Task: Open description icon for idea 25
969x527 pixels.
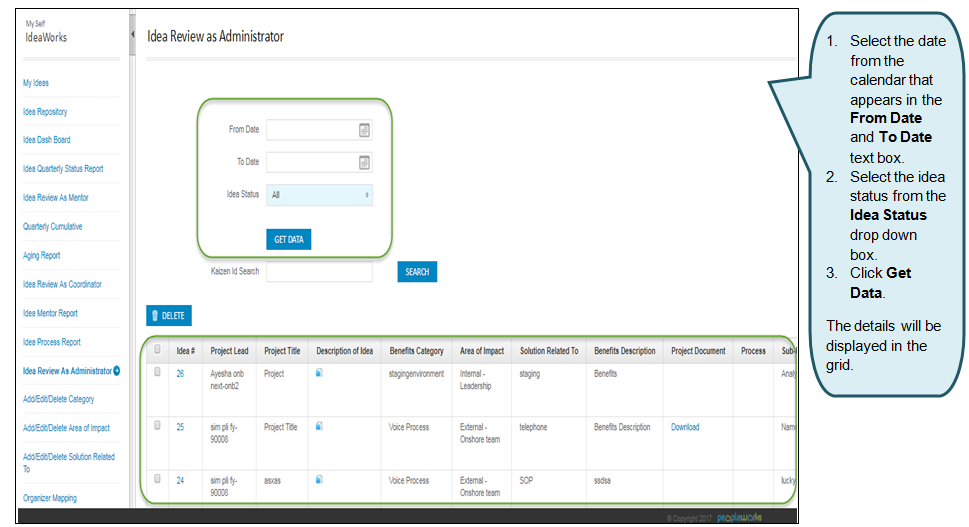Action: tap(319, 426)
